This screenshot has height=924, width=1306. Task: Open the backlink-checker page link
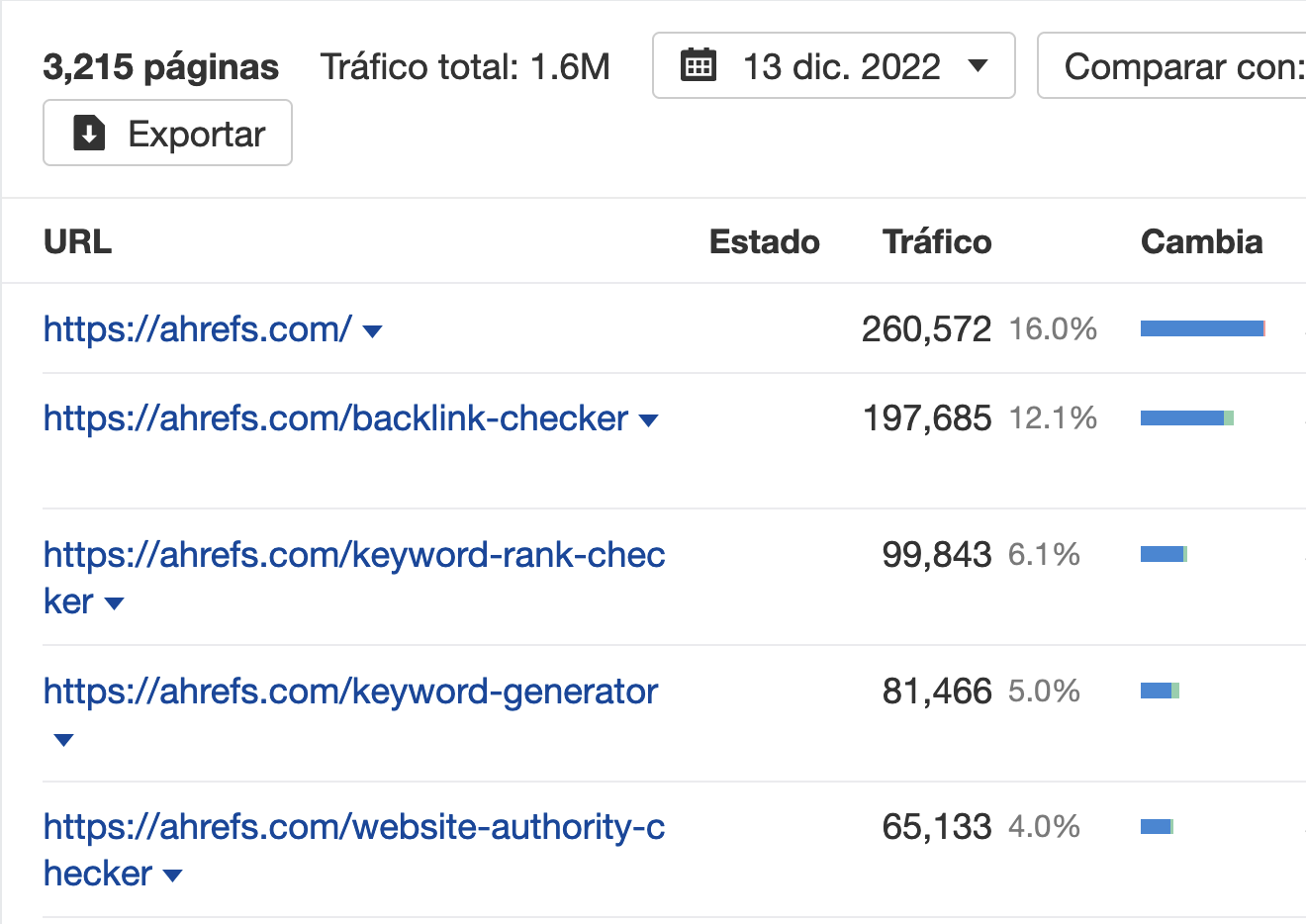click(x=335, y=418)
